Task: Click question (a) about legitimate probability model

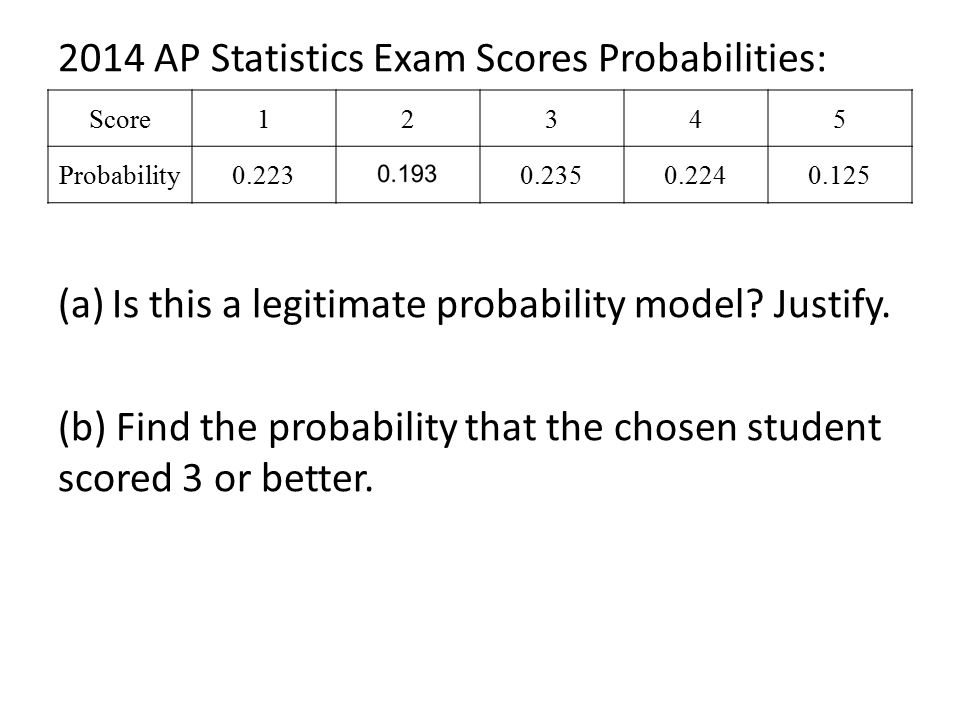Action: click(473, 305)
